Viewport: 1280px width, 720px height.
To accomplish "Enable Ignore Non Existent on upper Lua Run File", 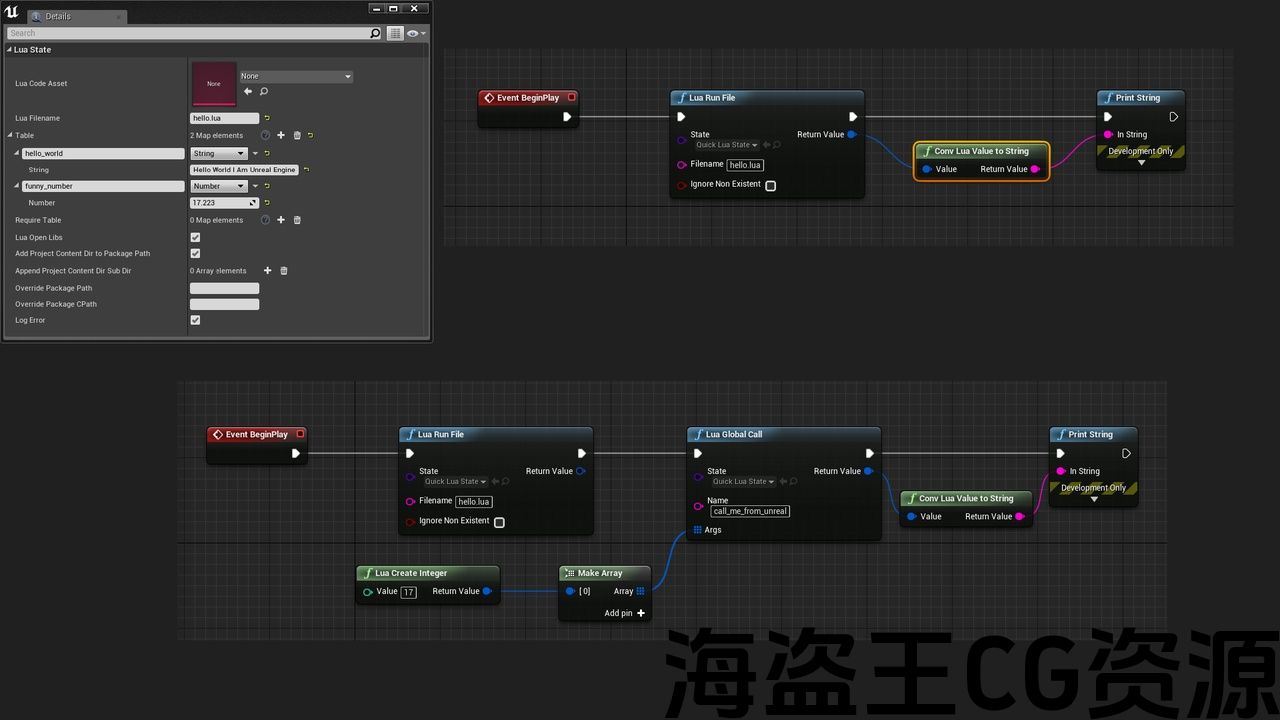I will click(770, 185).
